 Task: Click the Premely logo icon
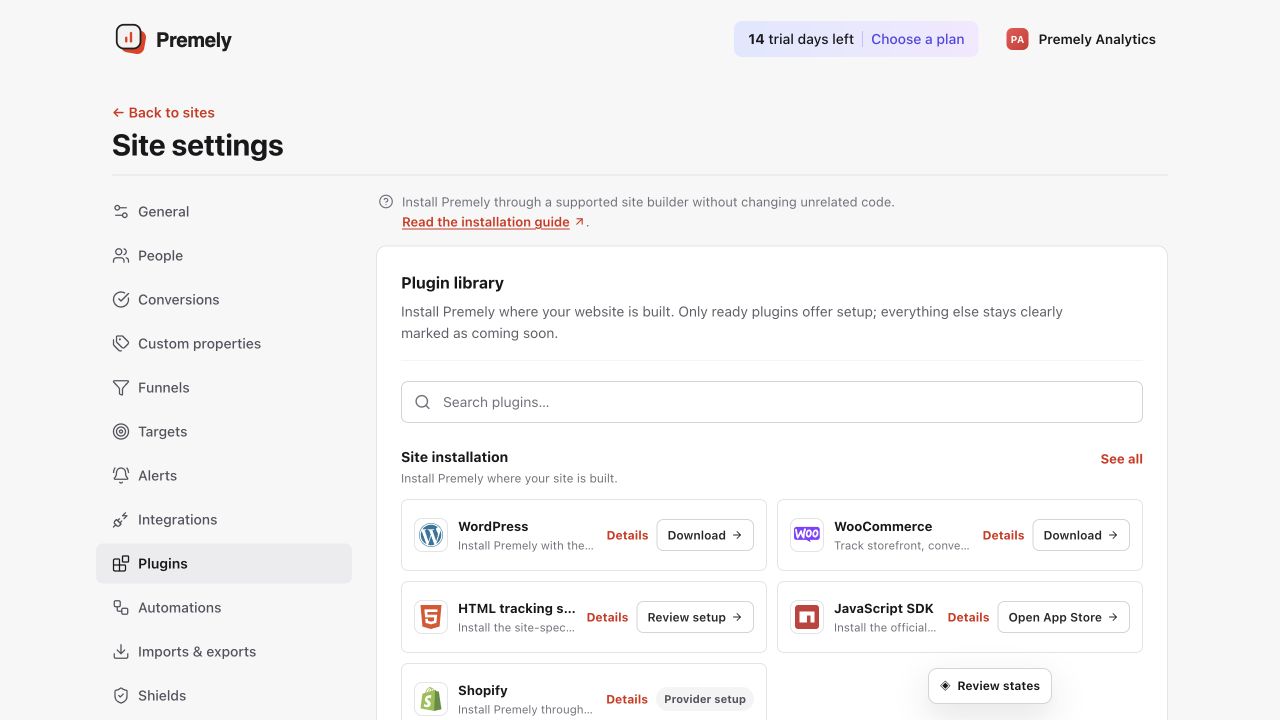coord(130,39)
